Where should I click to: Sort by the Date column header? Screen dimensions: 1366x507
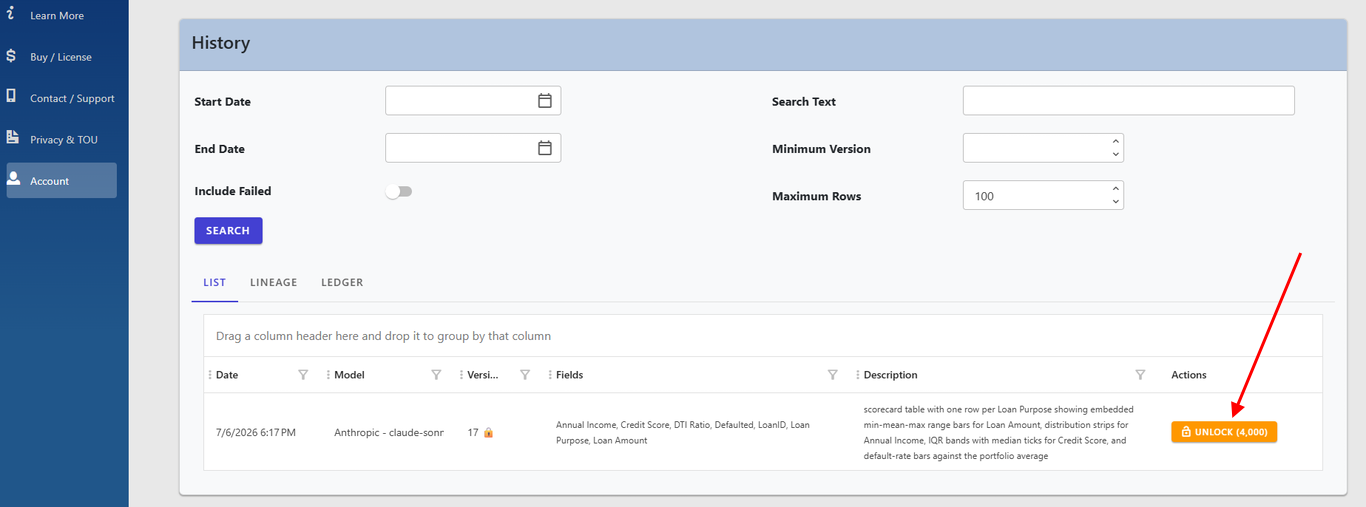pos(227,375)
